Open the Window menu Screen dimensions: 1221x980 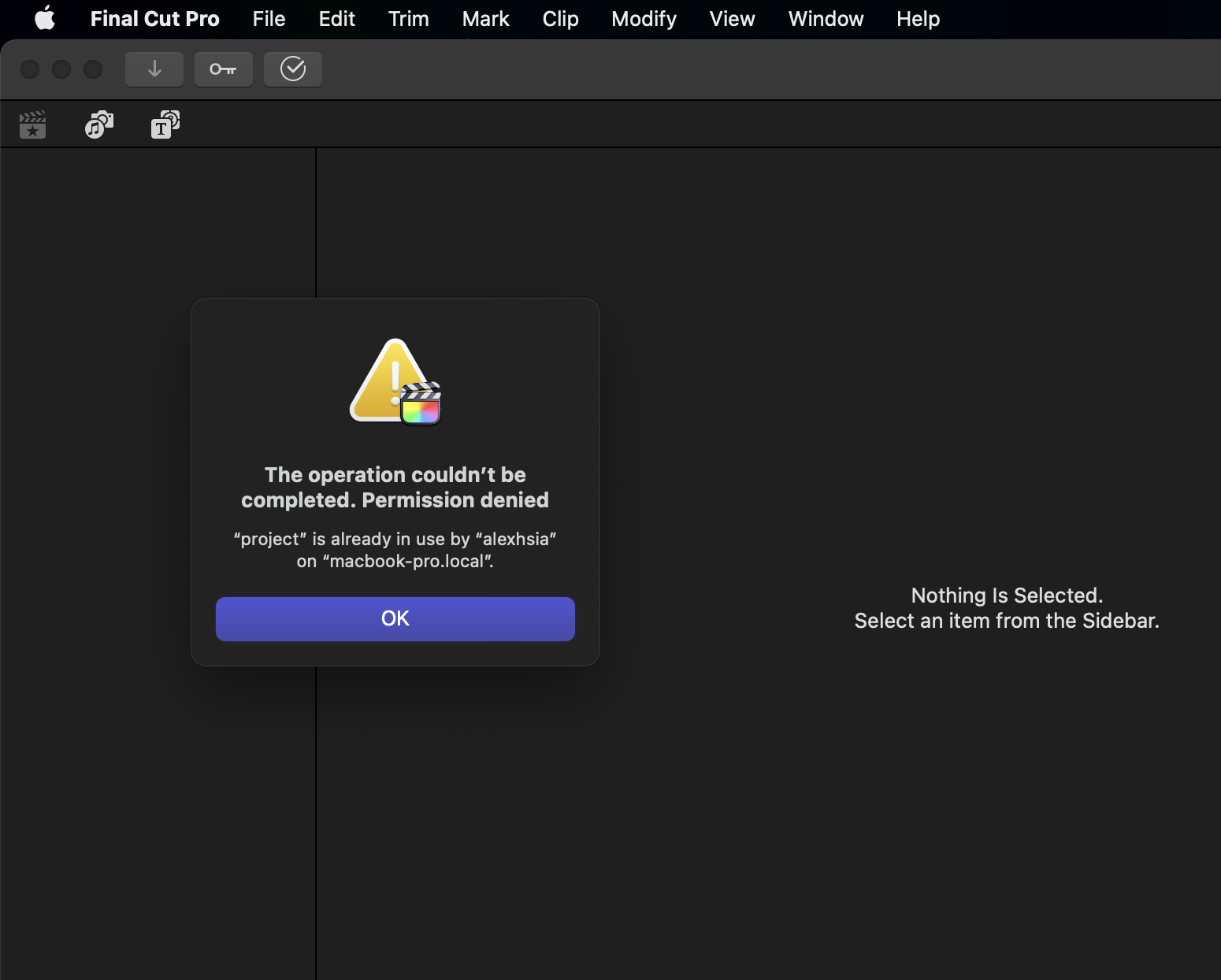coord(826,18)
